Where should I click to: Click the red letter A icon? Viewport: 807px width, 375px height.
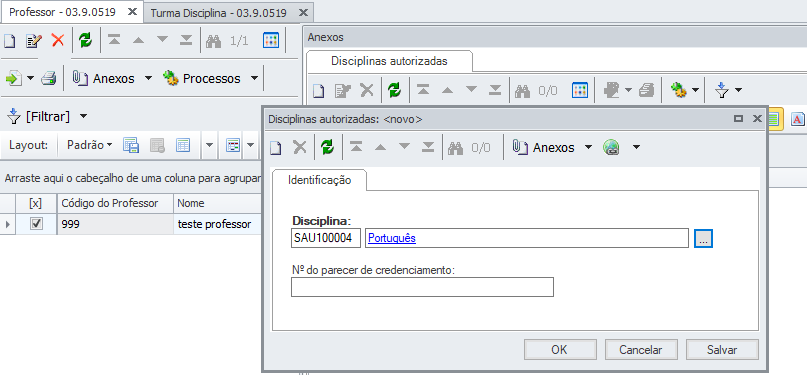(798, 119)
